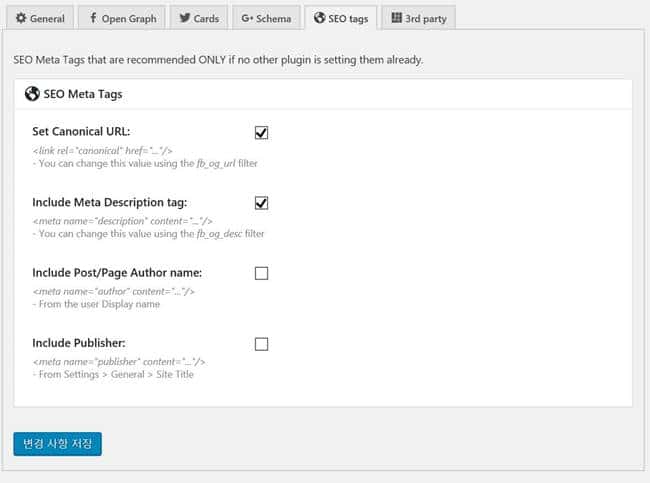Click the SEO Meta Tags recommendation notice text

(218, 60)
